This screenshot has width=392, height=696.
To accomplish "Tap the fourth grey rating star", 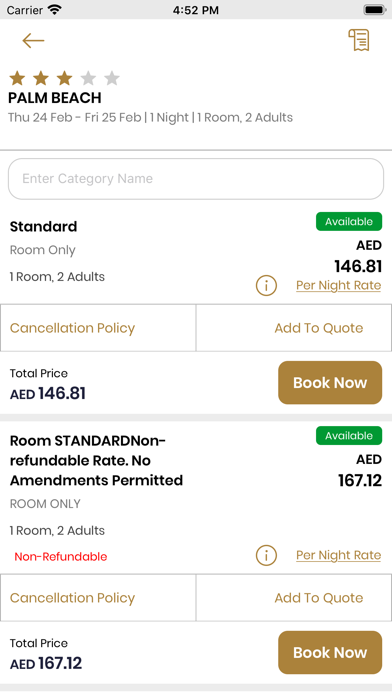I will [88, 79].
